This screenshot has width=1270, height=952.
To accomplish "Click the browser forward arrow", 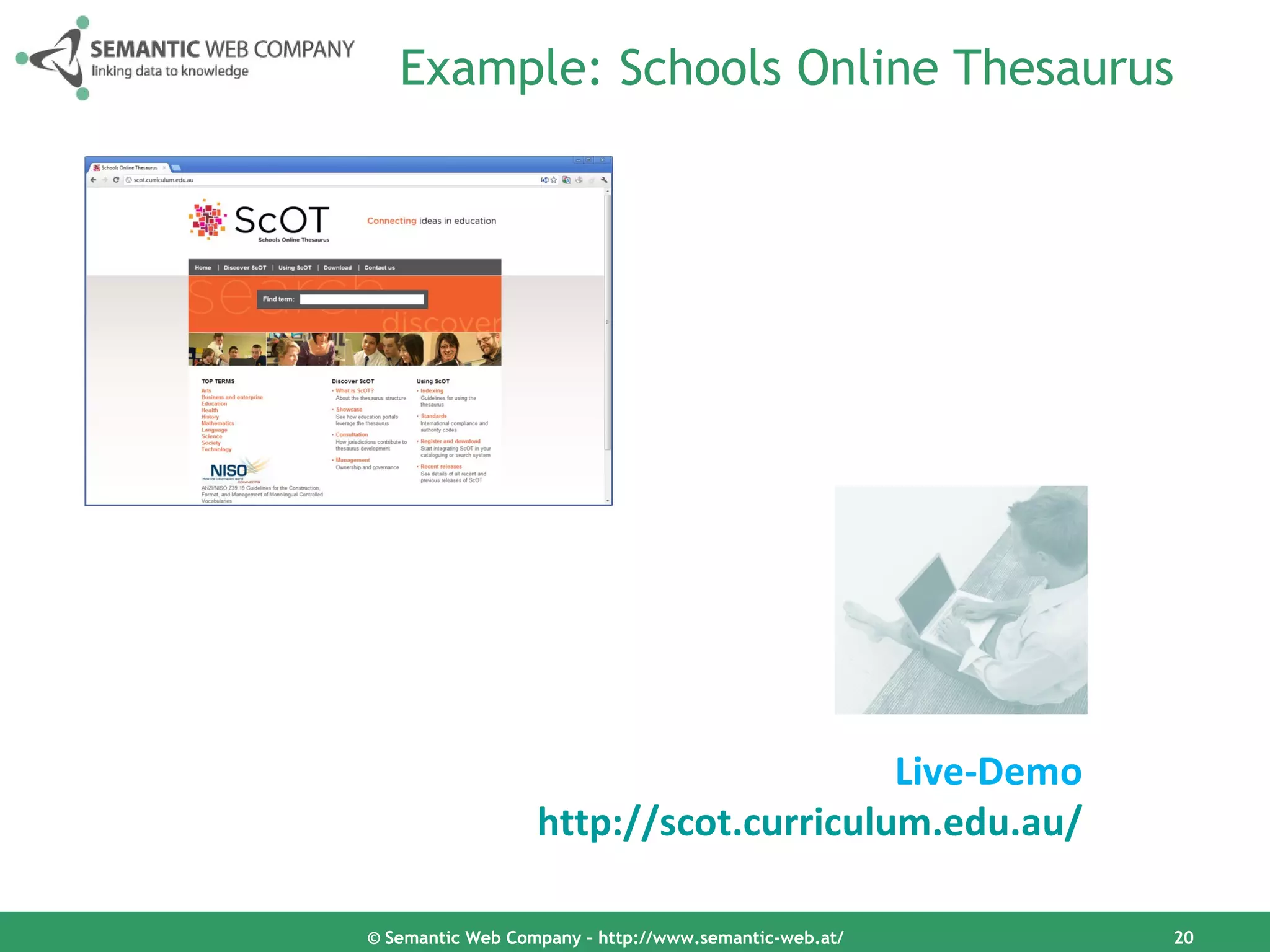I will pos(105,180).
